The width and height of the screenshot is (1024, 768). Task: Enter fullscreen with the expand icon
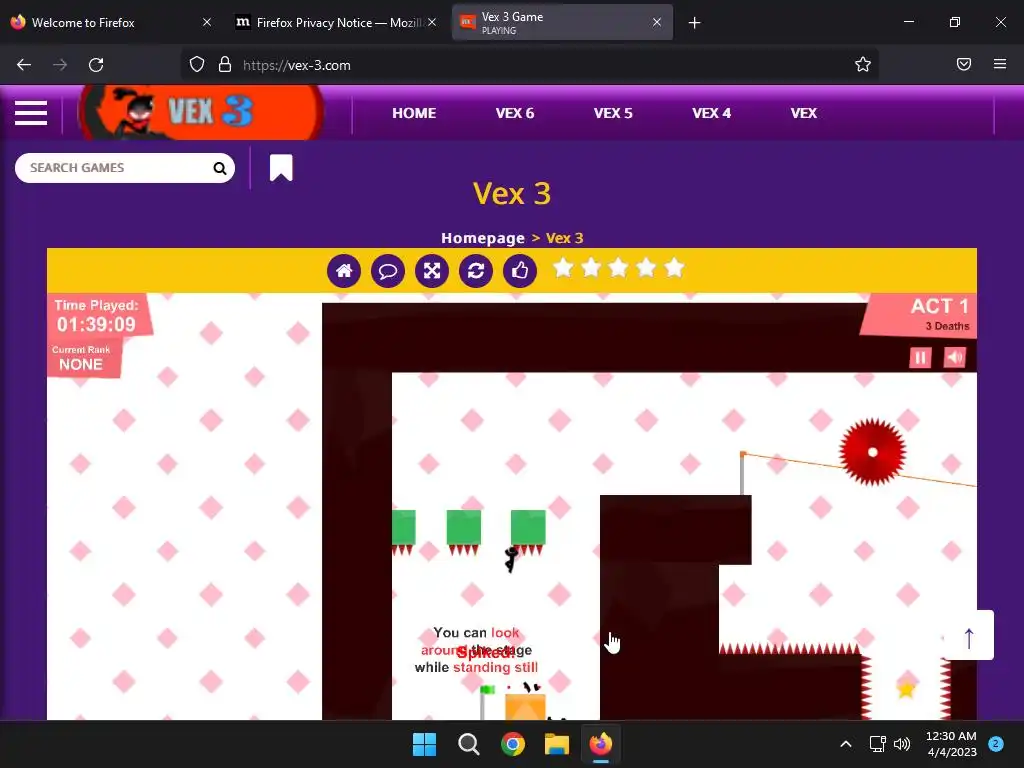(432, 270)
